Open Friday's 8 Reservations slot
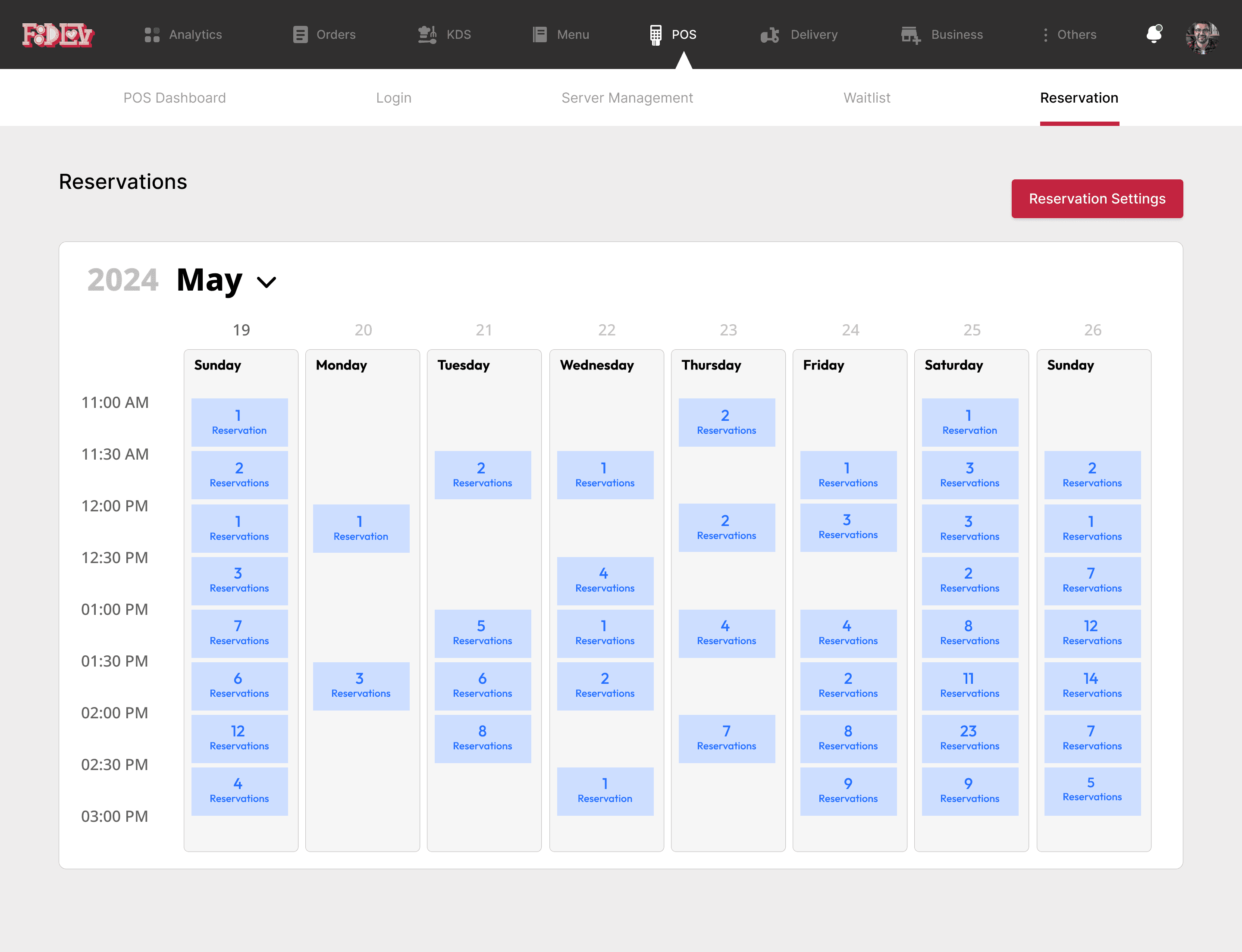This screenshot has height=952, width=1242. tap(848, 739)
